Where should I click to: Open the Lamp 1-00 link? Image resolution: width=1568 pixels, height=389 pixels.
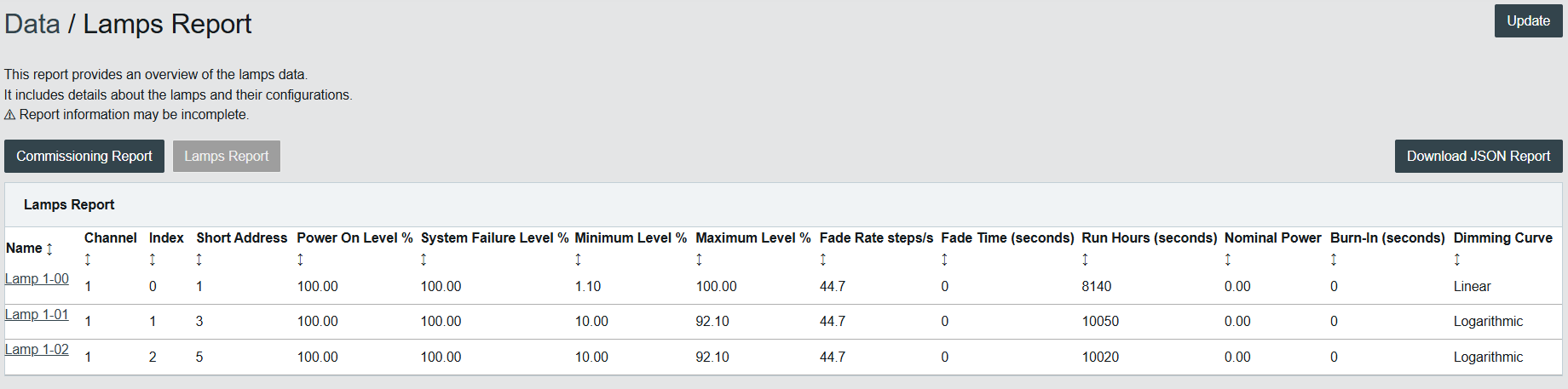click(37, 279)
